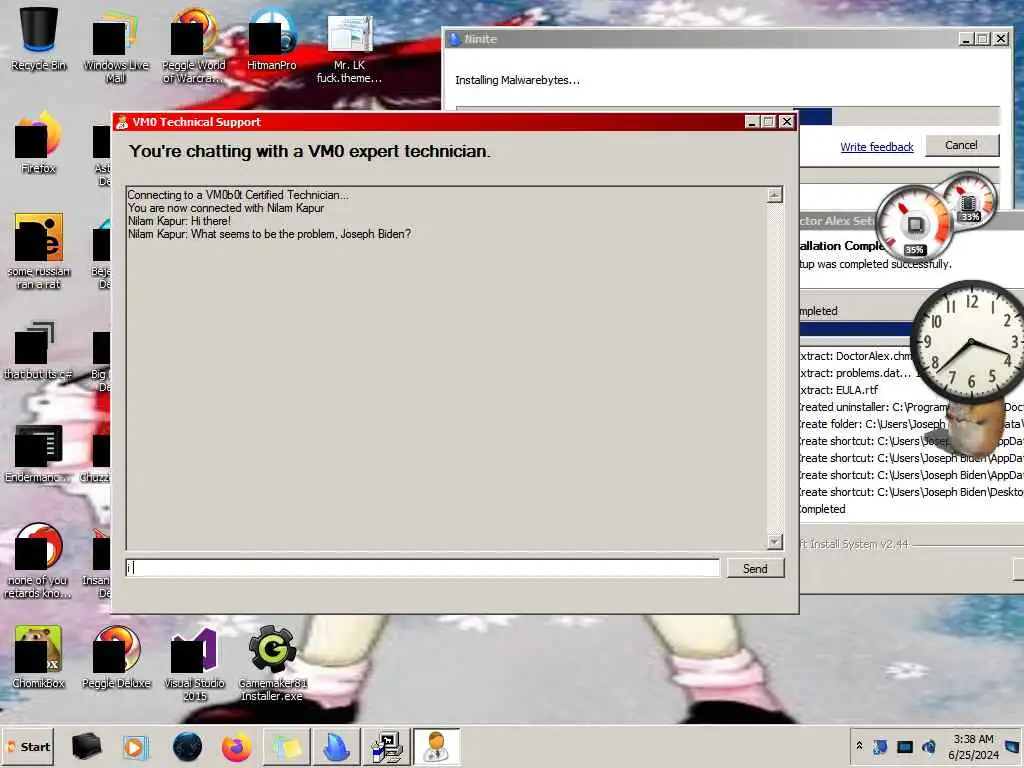Click the Start button
Viewport: 1024px width, 768px height.
pyautogui.click(x=28, y=746)
